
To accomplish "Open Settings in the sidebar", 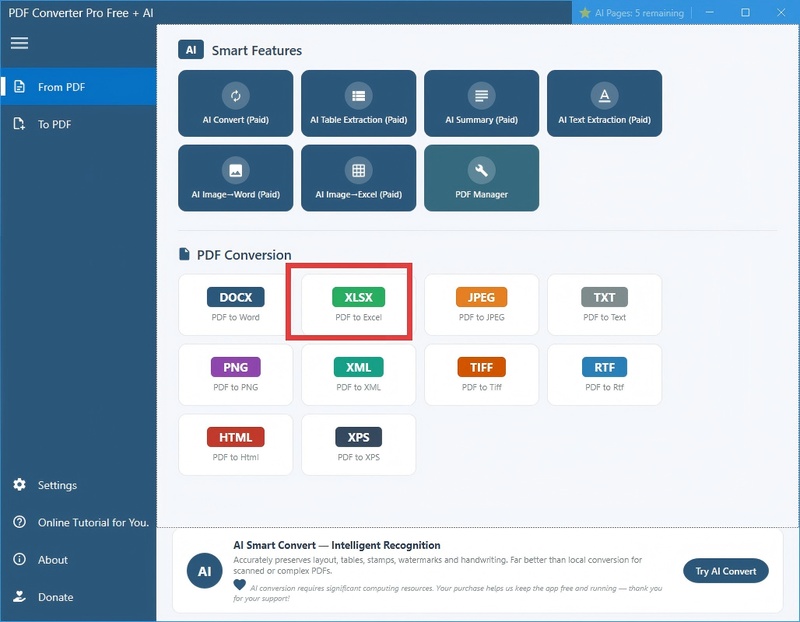I will click(57, 485).
